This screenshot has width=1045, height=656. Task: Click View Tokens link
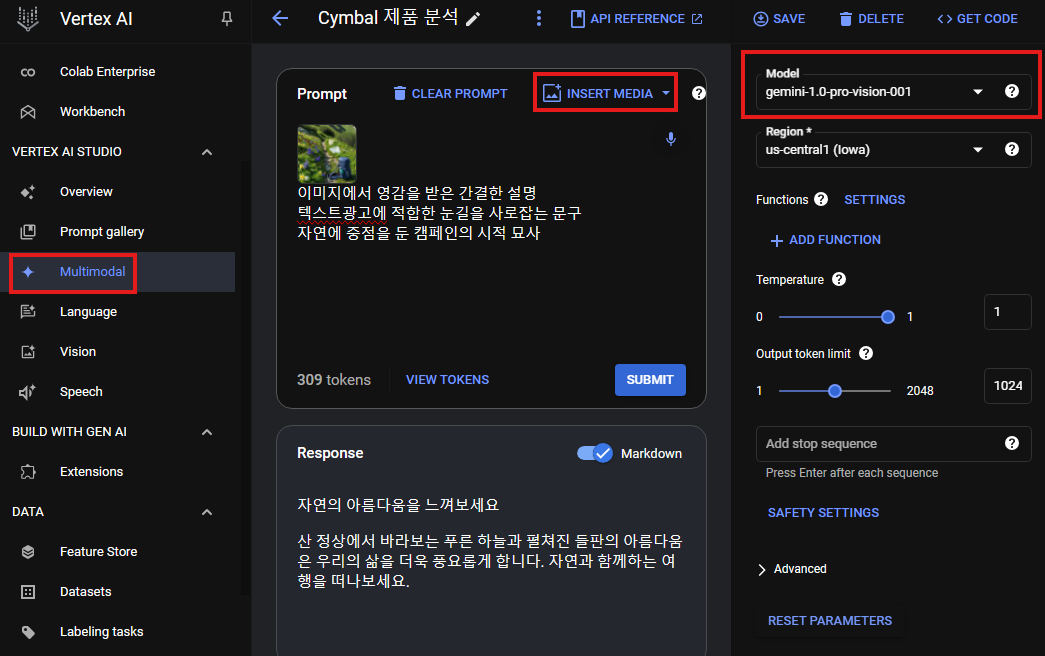pyautogui.click(x=447, y=380)
